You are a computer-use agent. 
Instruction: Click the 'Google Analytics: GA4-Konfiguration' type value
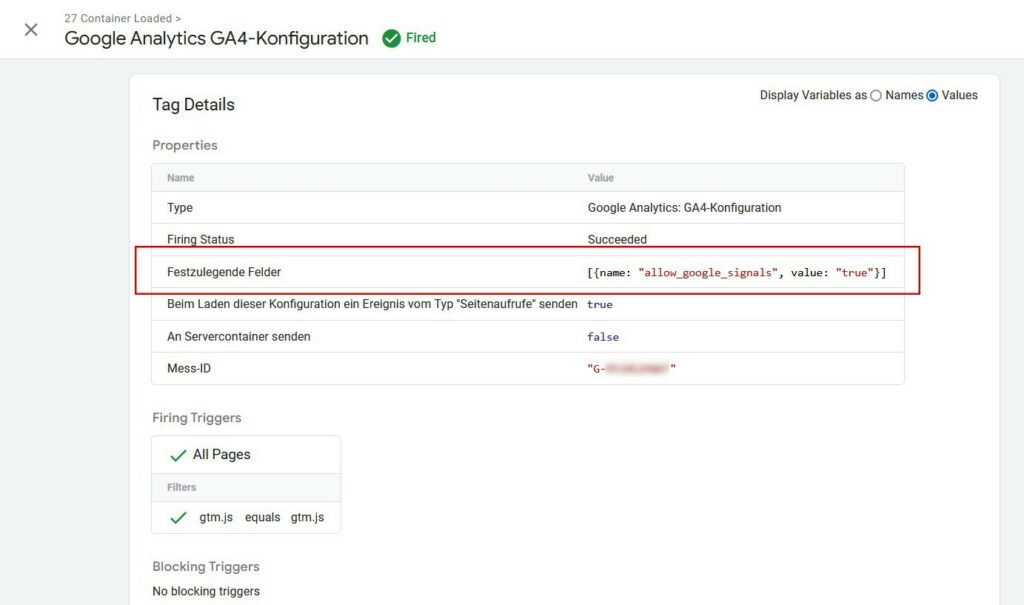[x=684, y=208]
